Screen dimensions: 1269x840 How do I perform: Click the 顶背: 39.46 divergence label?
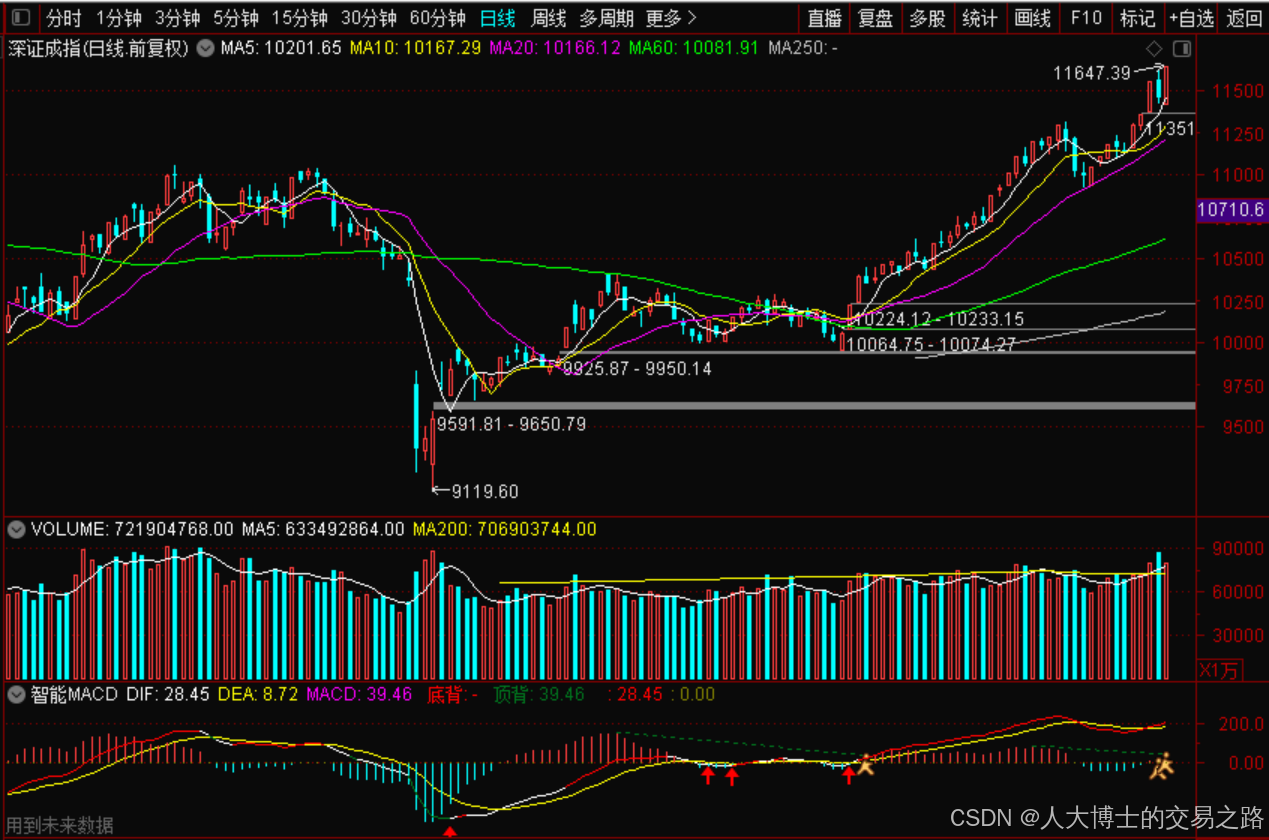tap(539, 694)
